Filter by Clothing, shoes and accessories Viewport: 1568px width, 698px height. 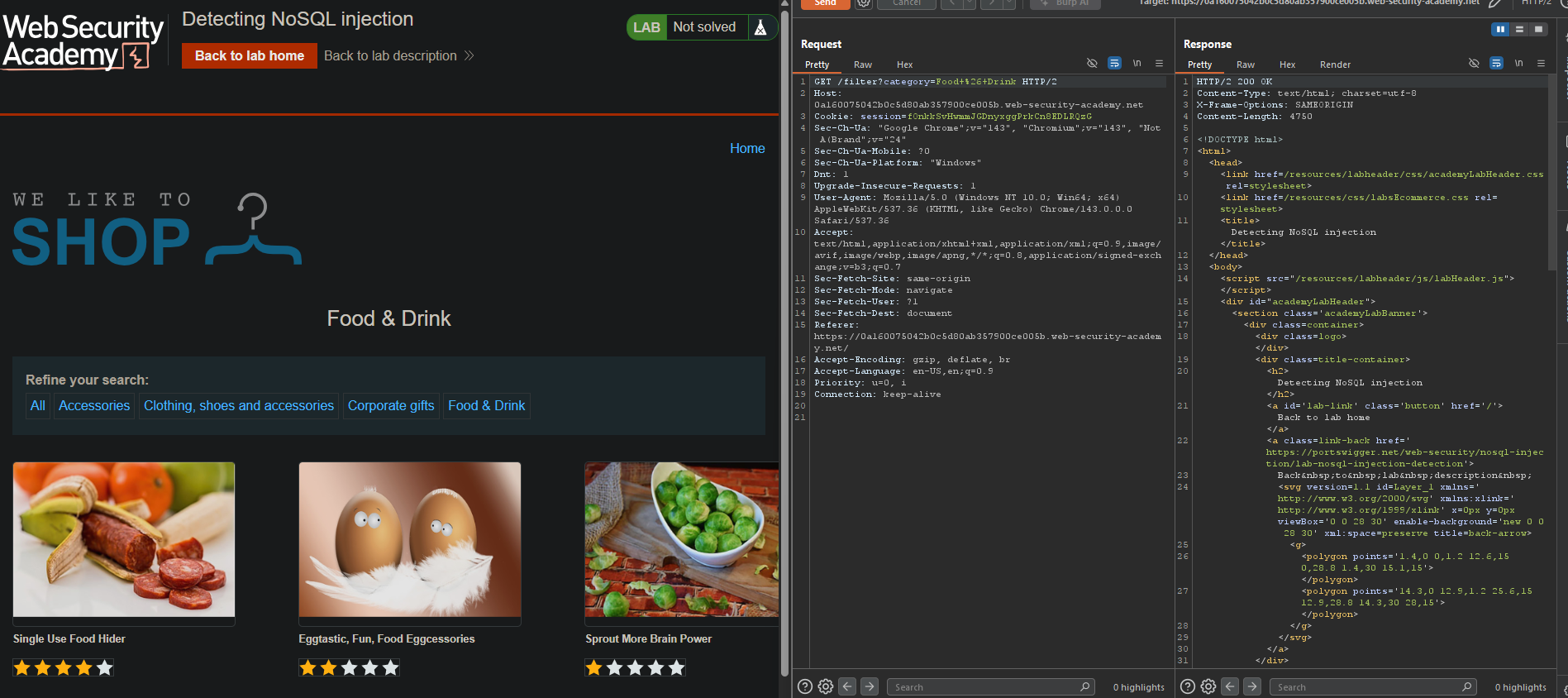coord(239,405)
